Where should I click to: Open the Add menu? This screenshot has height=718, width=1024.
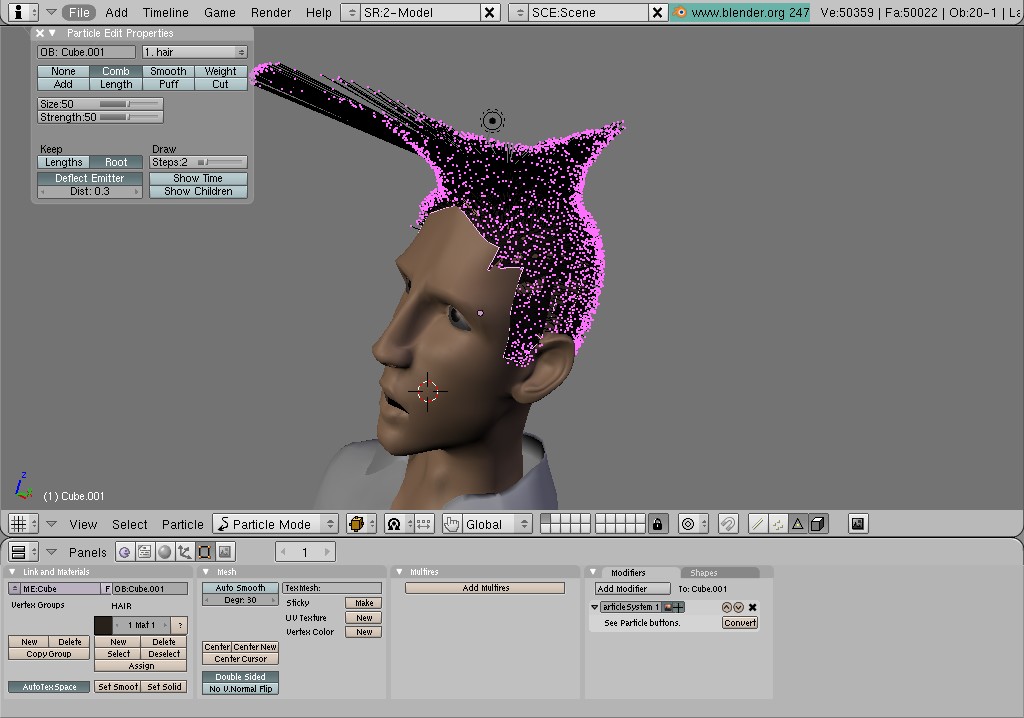[116, 12]
